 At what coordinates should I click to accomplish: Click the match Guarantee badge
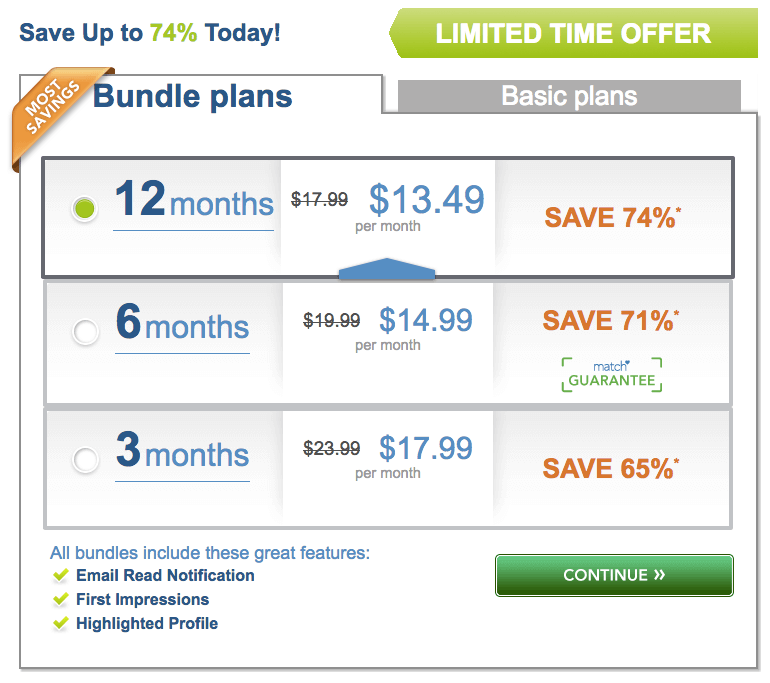[612, 374]
